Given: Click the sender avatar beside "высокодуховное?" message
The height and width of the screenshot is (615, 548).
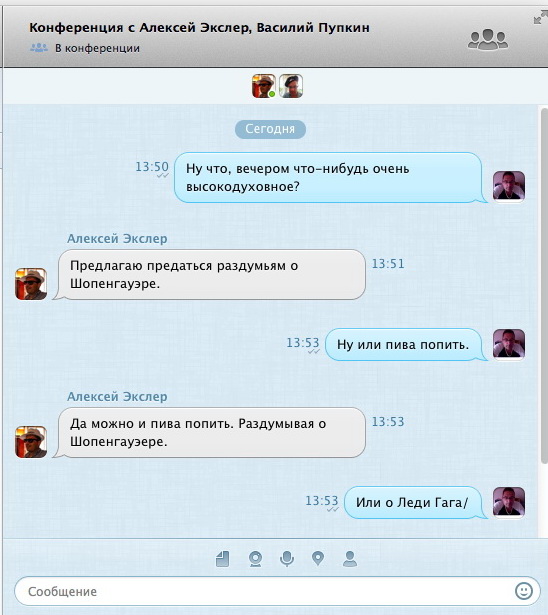Looking at the screenshot, I should pyautogui.click(x=509, y=186).
